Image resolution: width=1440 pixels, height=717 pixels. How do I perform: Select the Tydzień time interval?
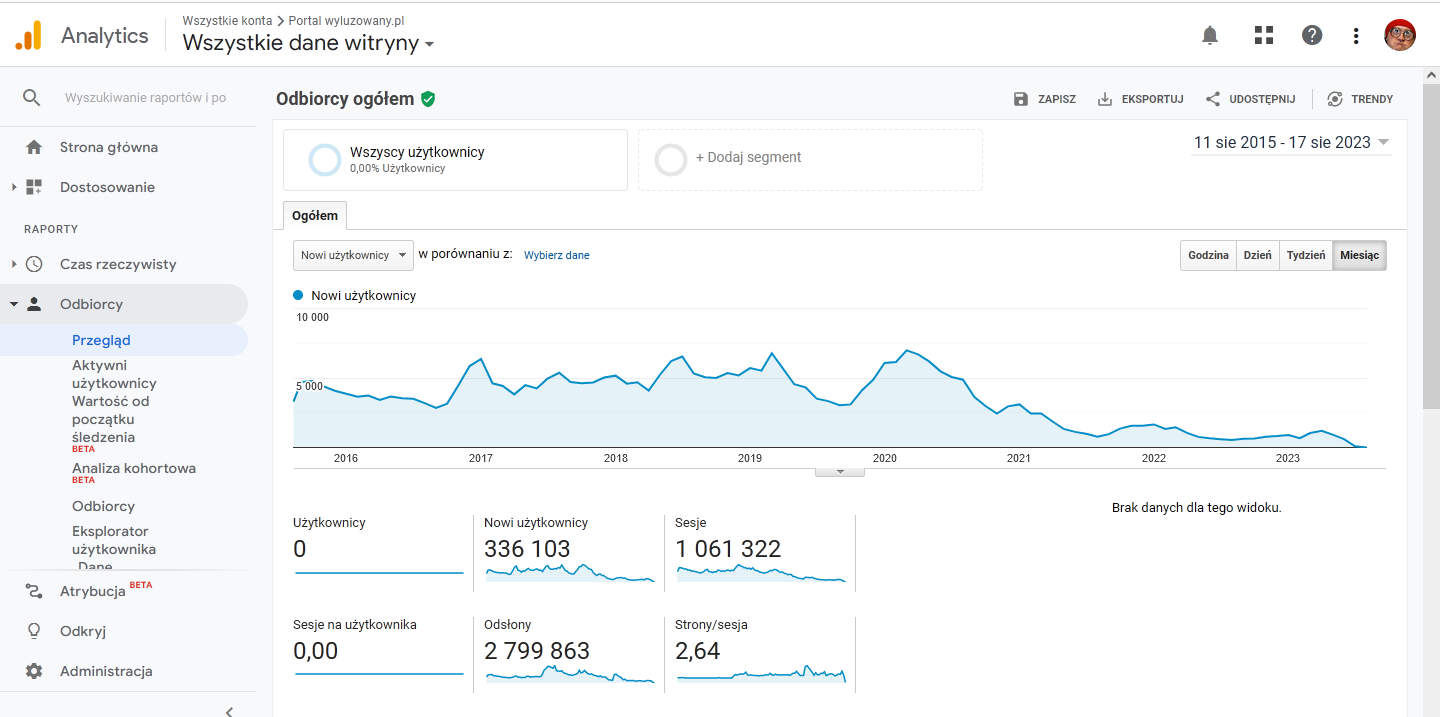1305,256
